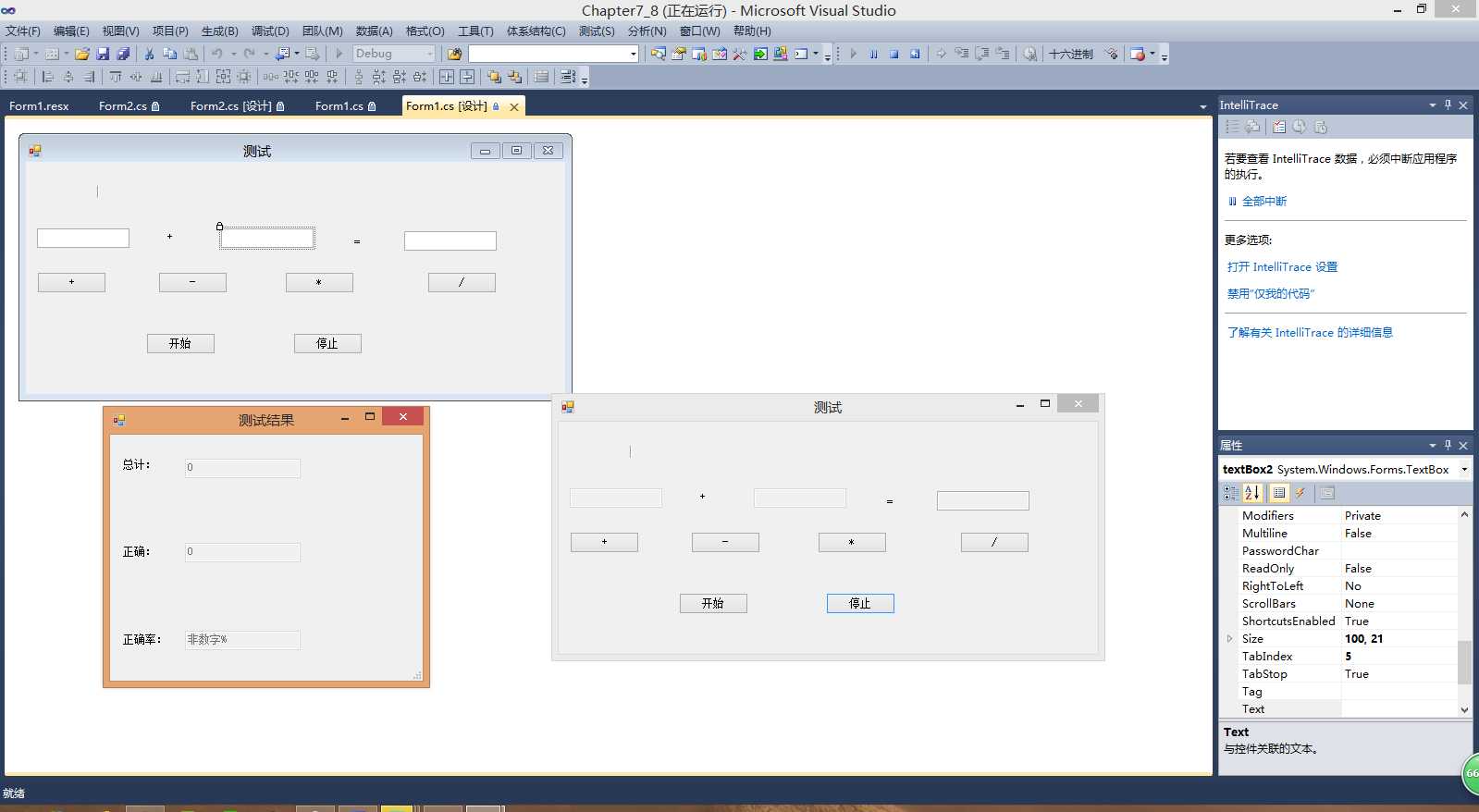The height and width of the screenshot is (812, 1479).
Task: Show Events lightning icon in Properties panel
Action: click(x=1300, y=493)
